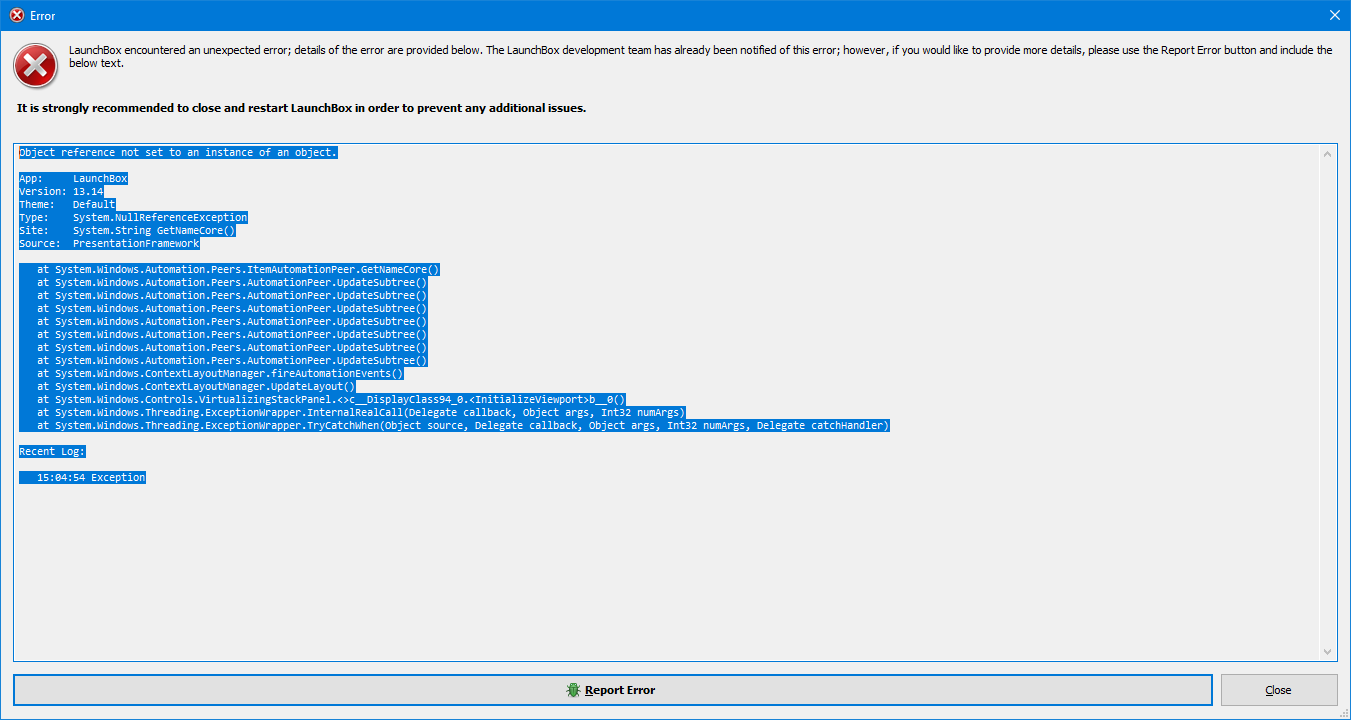Click the Close button
The image size is (1351, 720).
1278,690
